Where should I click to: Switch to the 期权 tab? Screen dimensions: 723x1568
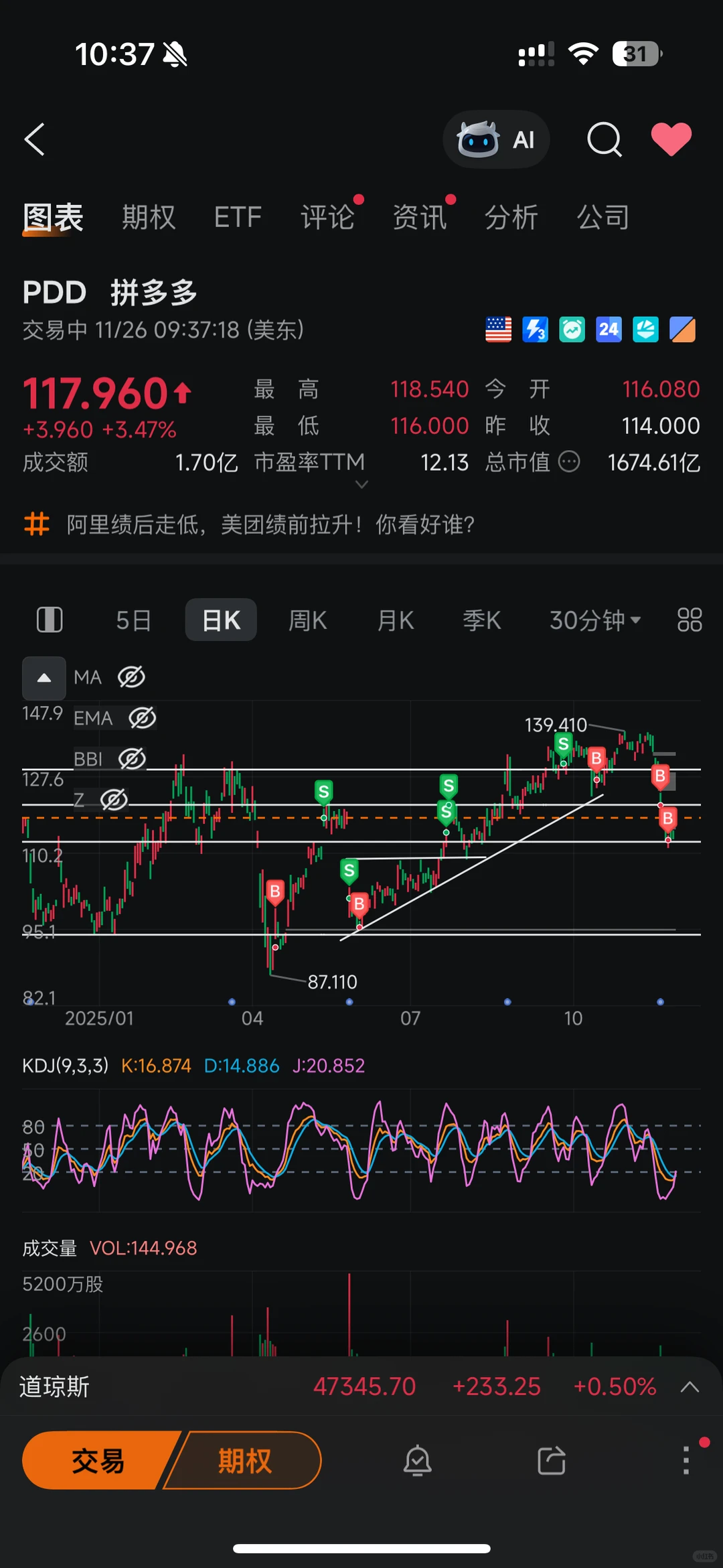[x=149, y=218]
